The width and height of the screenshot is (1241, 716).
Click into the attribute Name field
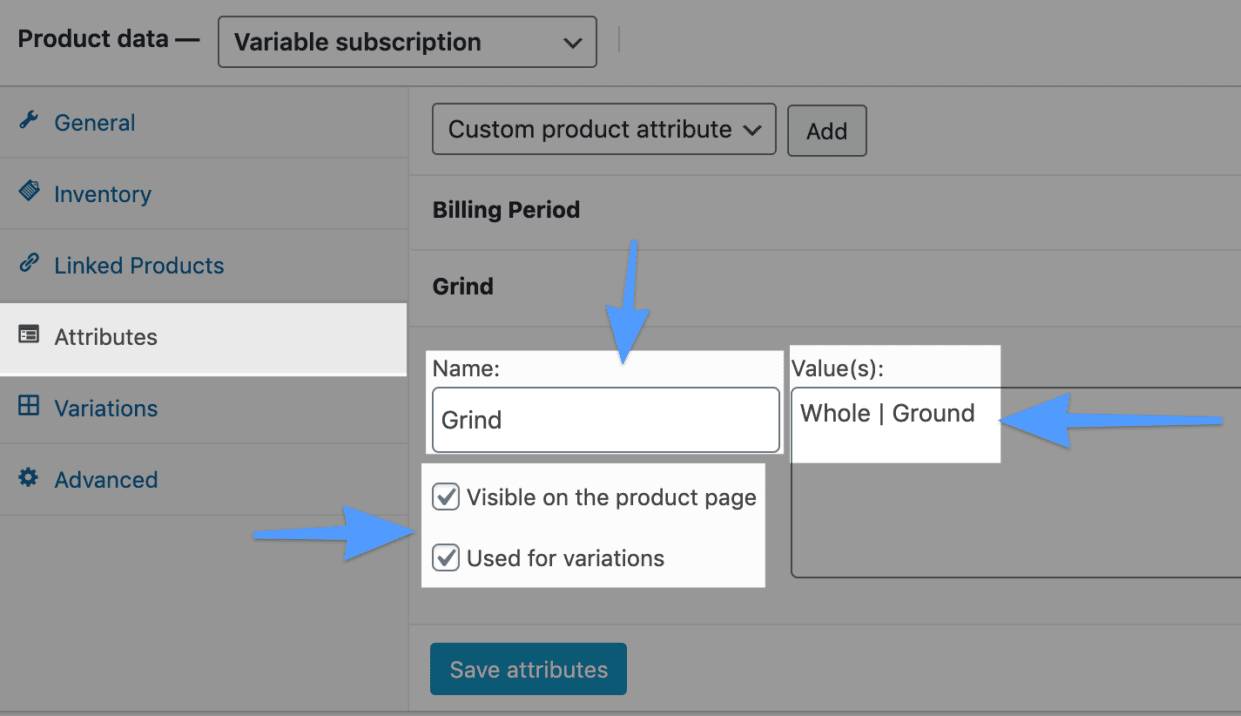(605, 420)
